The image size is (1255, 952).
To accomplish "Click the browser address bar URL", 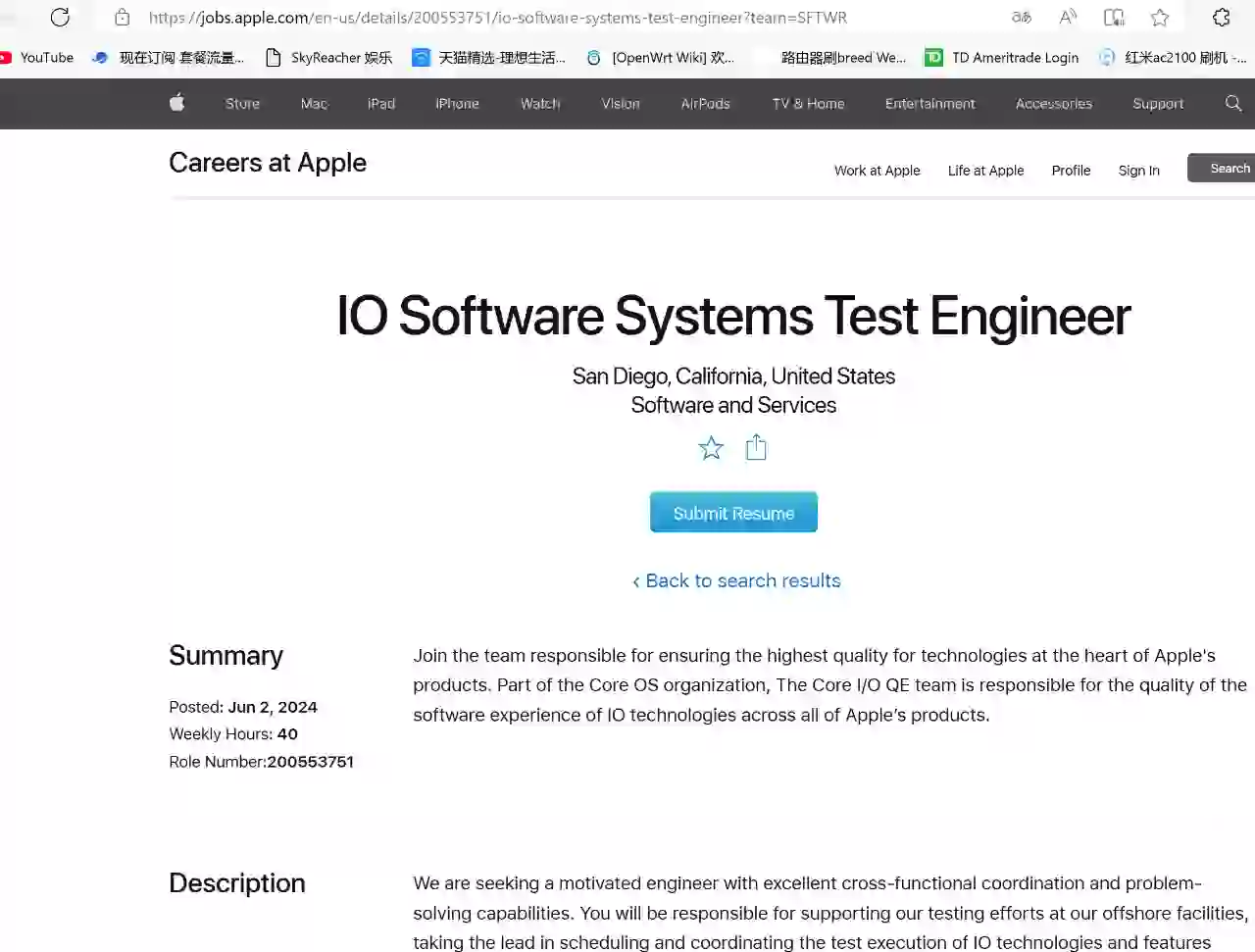I will tap(497, 18).
